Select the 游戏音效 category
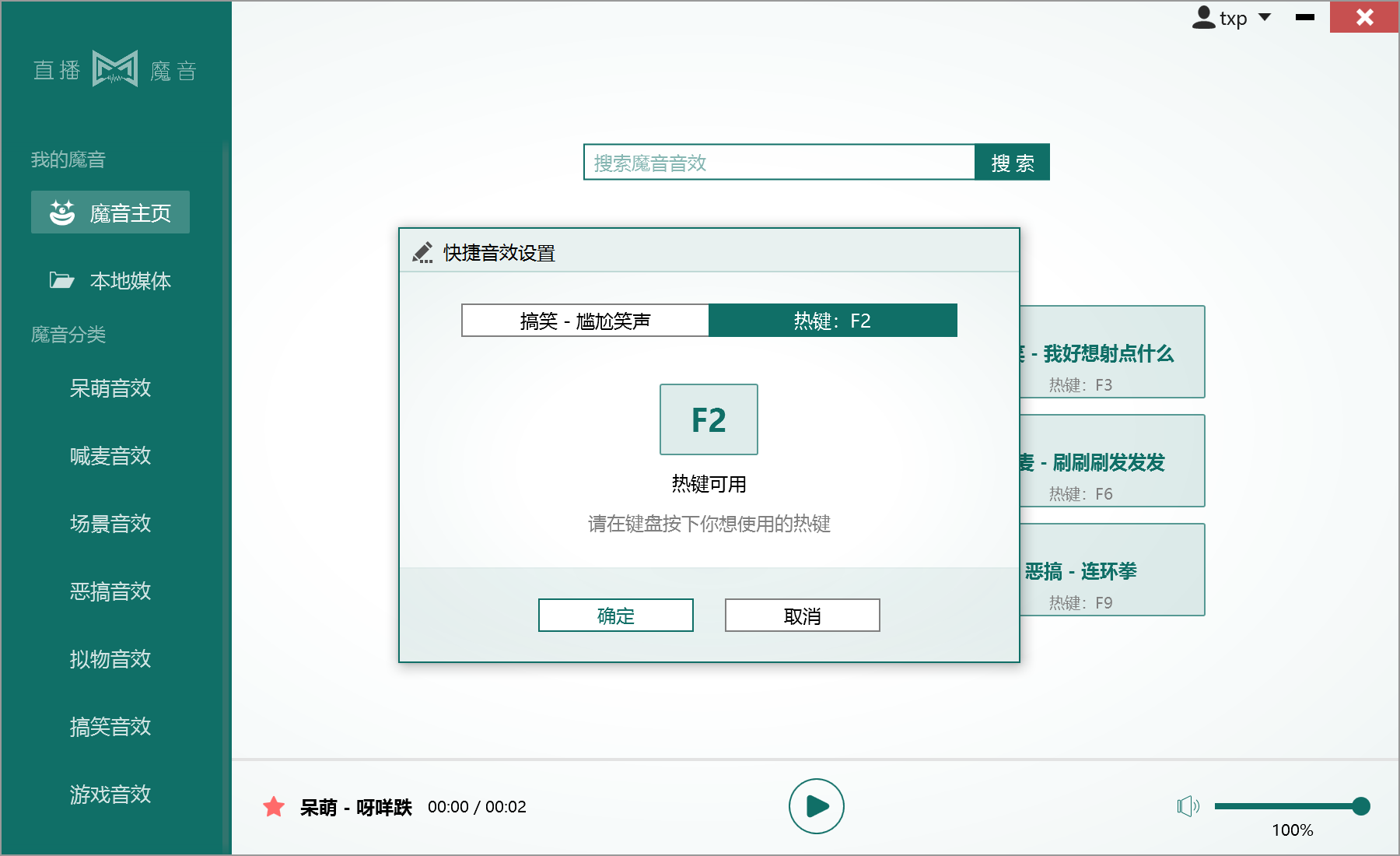This screenshot has width=1400, height=856. (110, 795)
